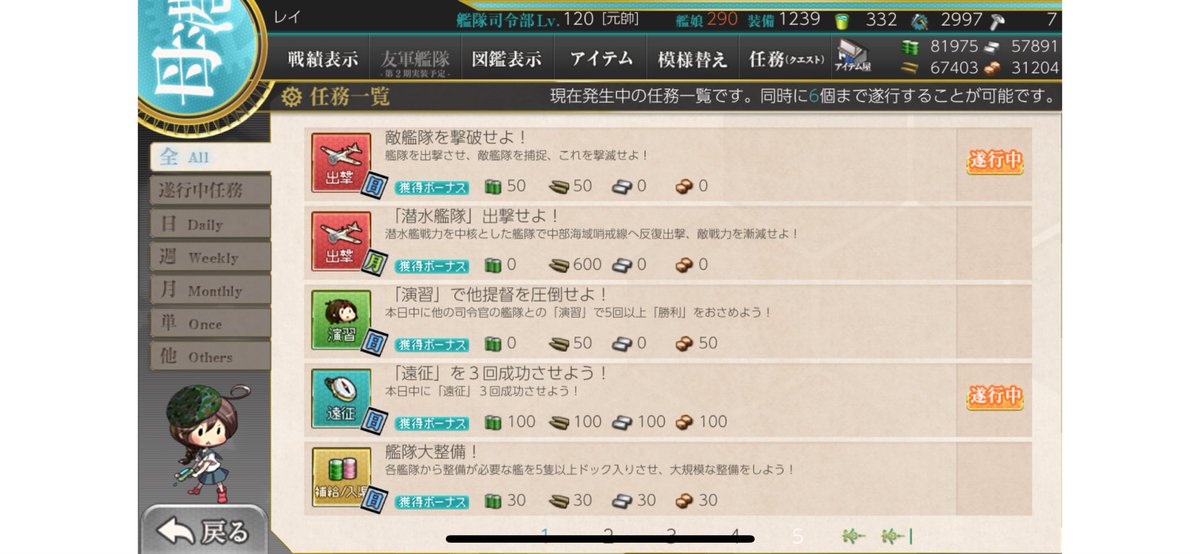Open the 模様替え menu button
The image size is (1200, 554).
pyautogui.click(x=691, y=59)
